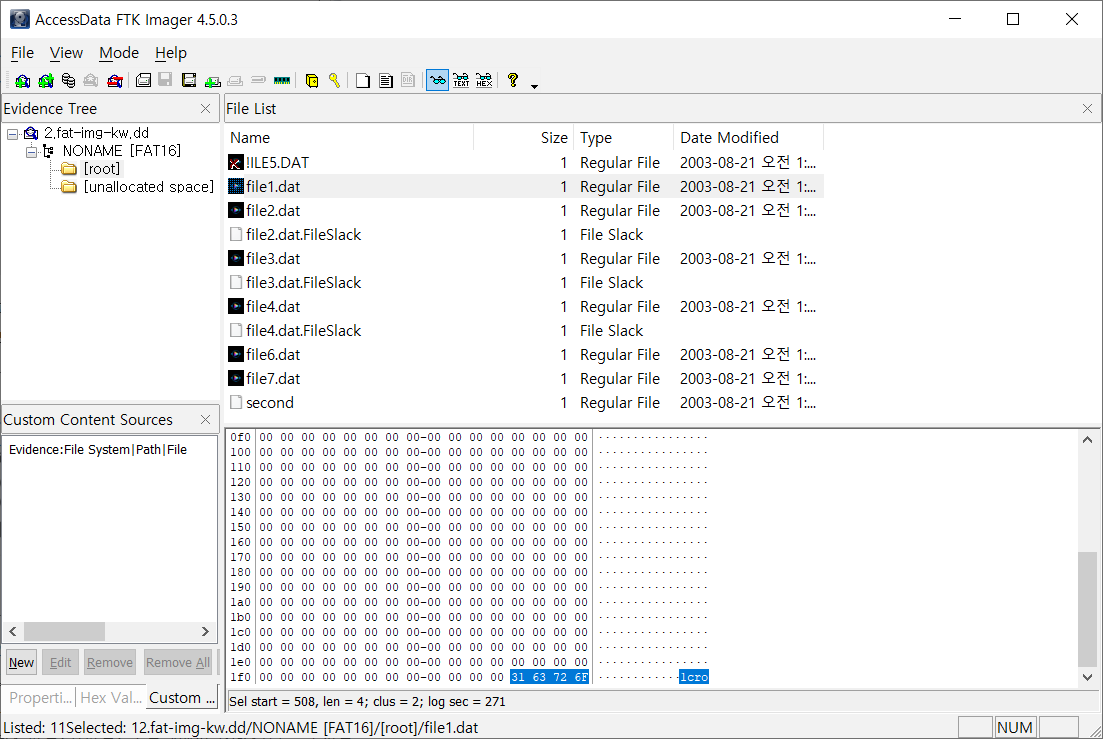This screenshot has height=739, width=1103.
Task: Select file7.dat in the file list
Action: coord(273,379)
